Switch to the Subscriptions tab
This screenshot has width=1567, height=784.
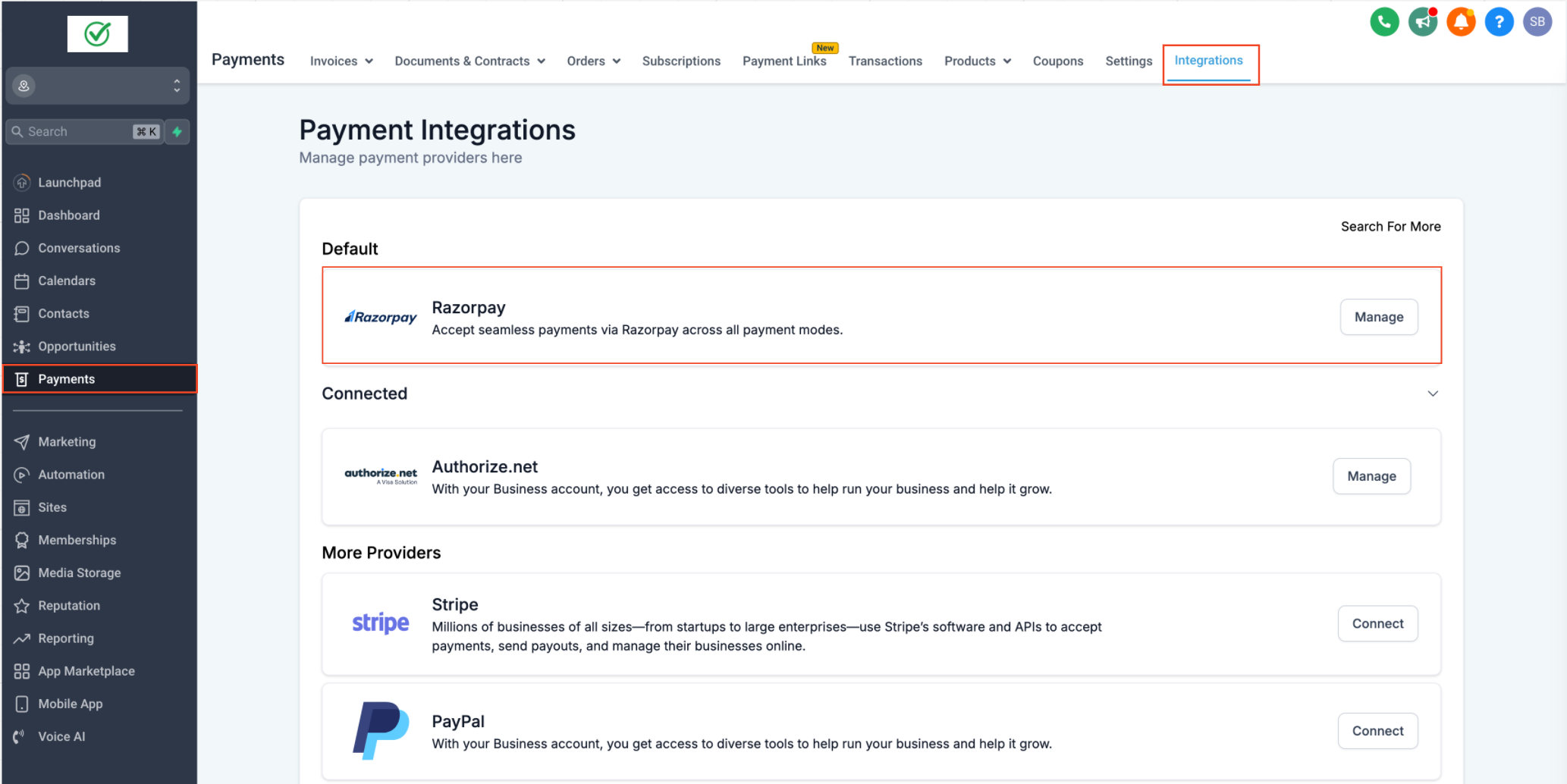[681, 61]
